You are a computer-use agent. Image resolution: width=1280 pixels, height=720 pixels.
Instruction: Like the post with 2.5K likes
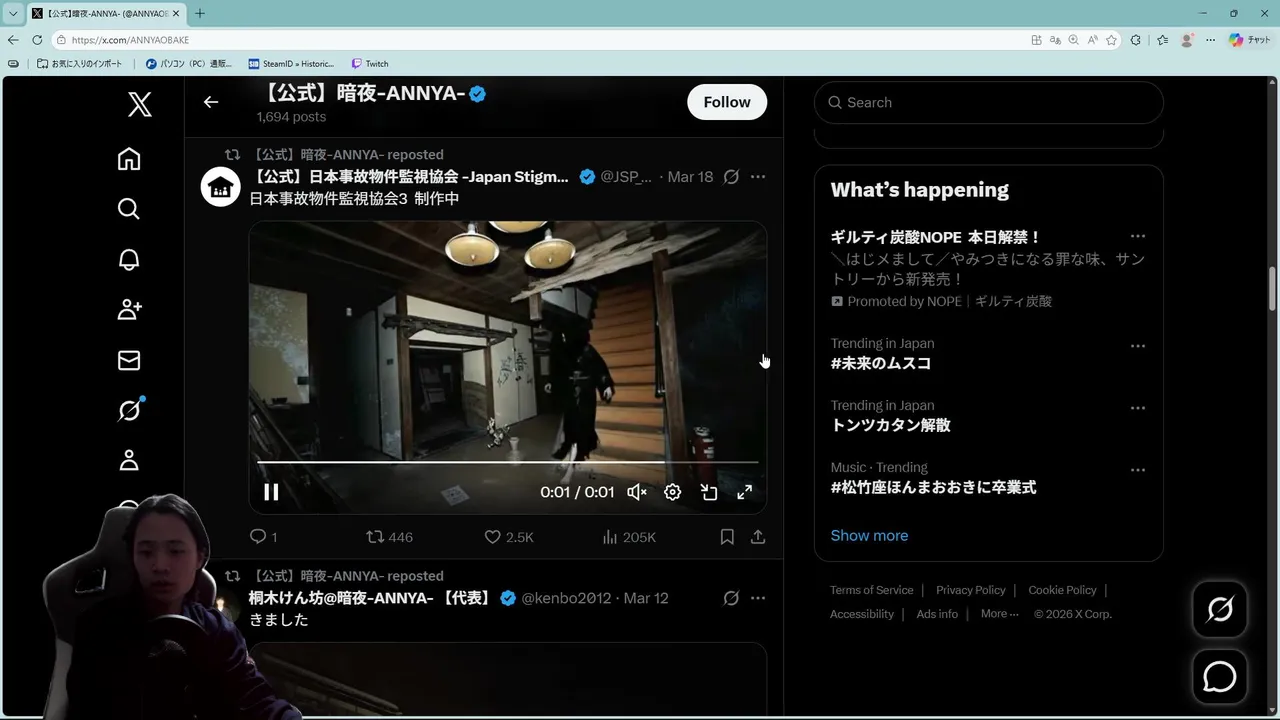pyautogui.click(x=509, y=537)
